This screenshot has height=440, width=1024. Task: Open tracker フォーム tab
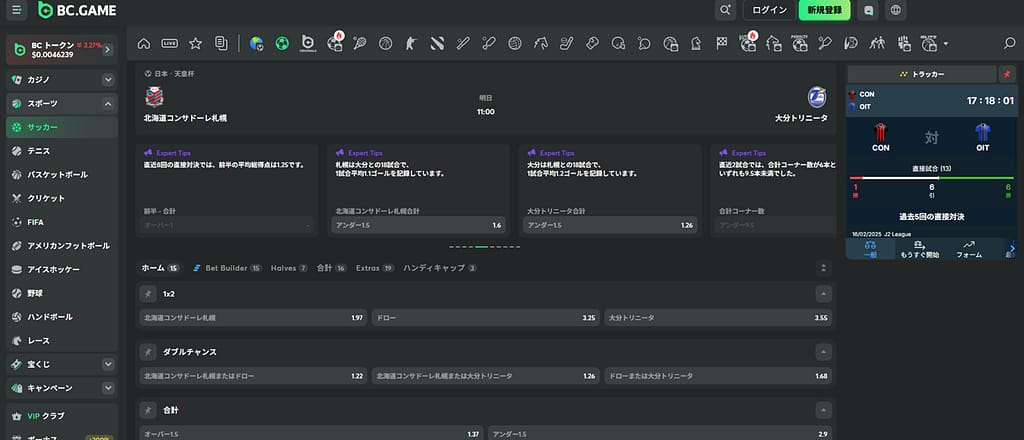click(x=968, y=249)
